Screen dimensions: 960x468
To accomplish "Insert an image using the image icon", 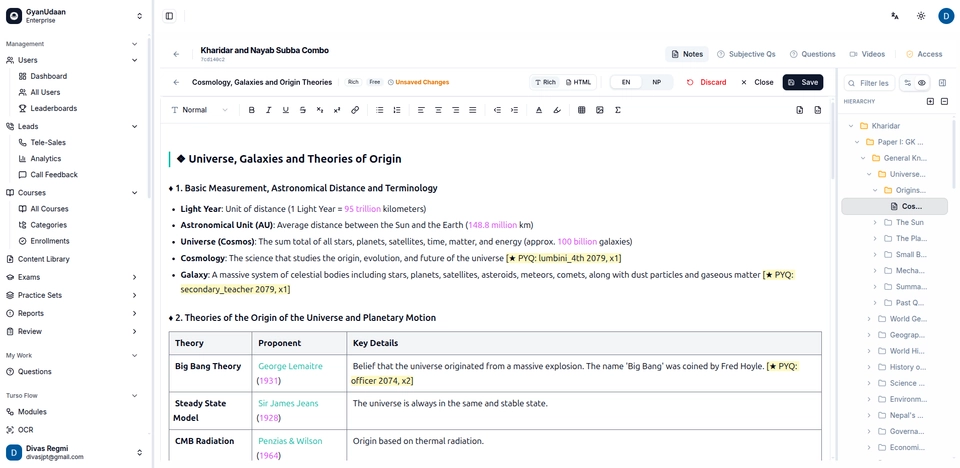I will [x=599, y=110].
